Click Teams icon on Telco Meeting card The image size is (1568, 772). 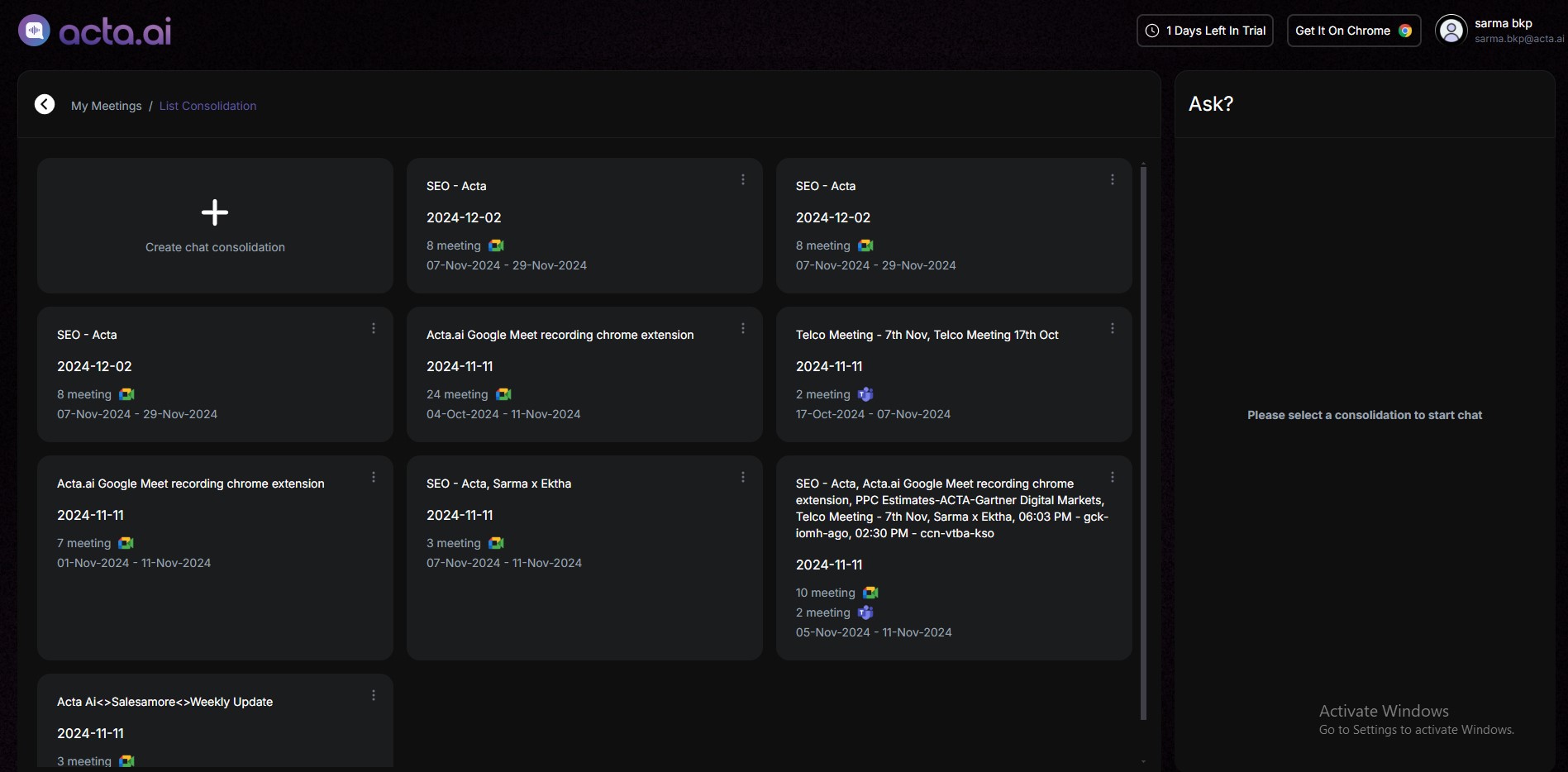tap(865, 394)
